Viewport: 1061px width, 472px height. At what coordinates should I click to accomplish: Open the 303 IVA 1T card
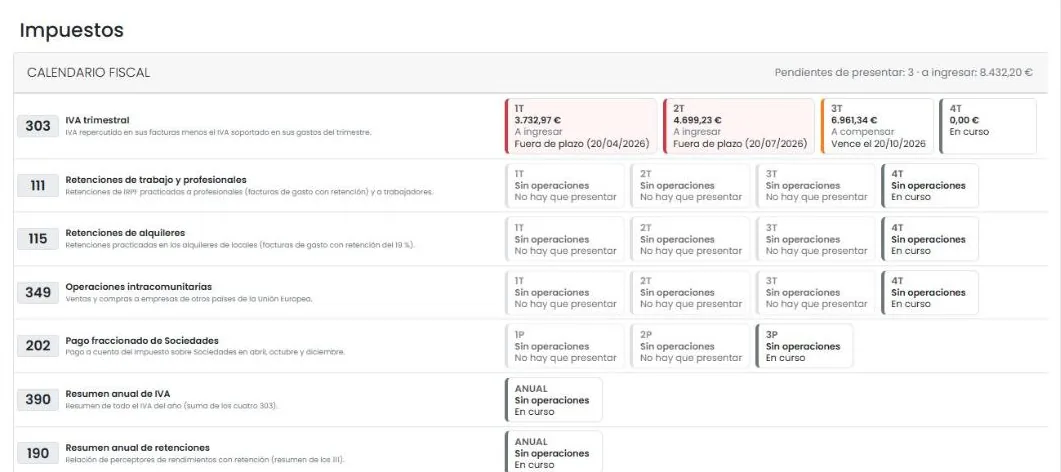581,126
